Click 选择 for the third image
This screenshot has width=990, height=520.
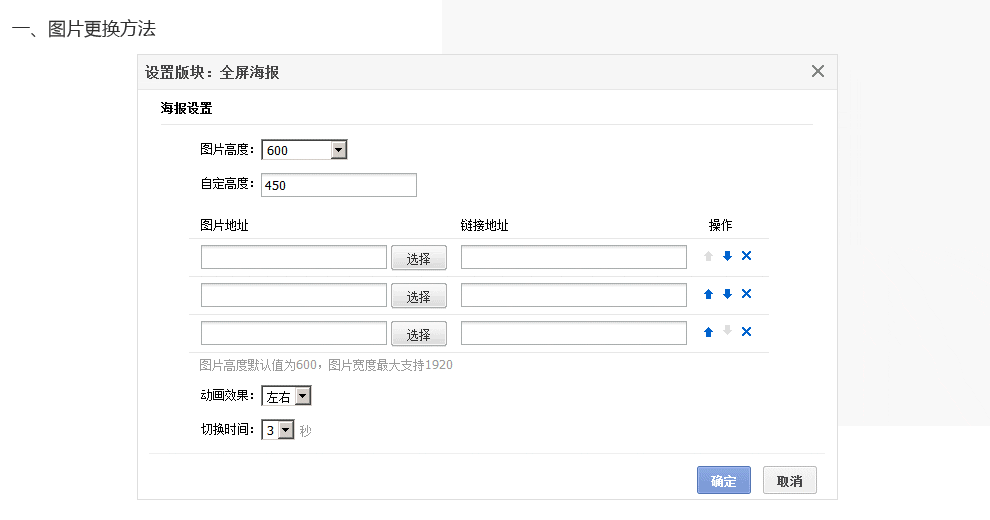pyautogui.click(x=418, y=334)
